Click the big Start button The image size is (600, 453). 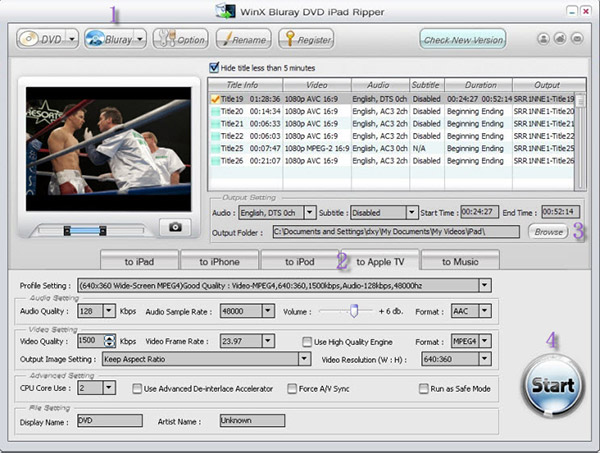[x=553, y=385]
